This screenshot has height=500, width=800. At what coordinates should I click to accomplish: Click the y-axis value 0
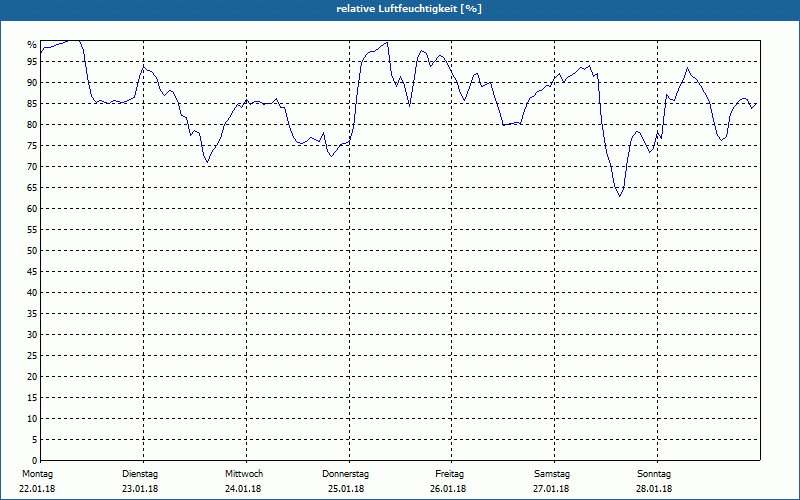(34, 461)
